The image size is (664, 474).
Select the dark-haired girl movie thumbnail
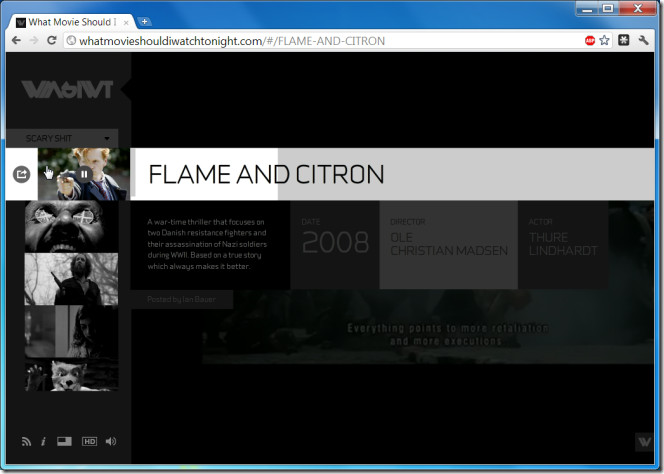(71, 332)
